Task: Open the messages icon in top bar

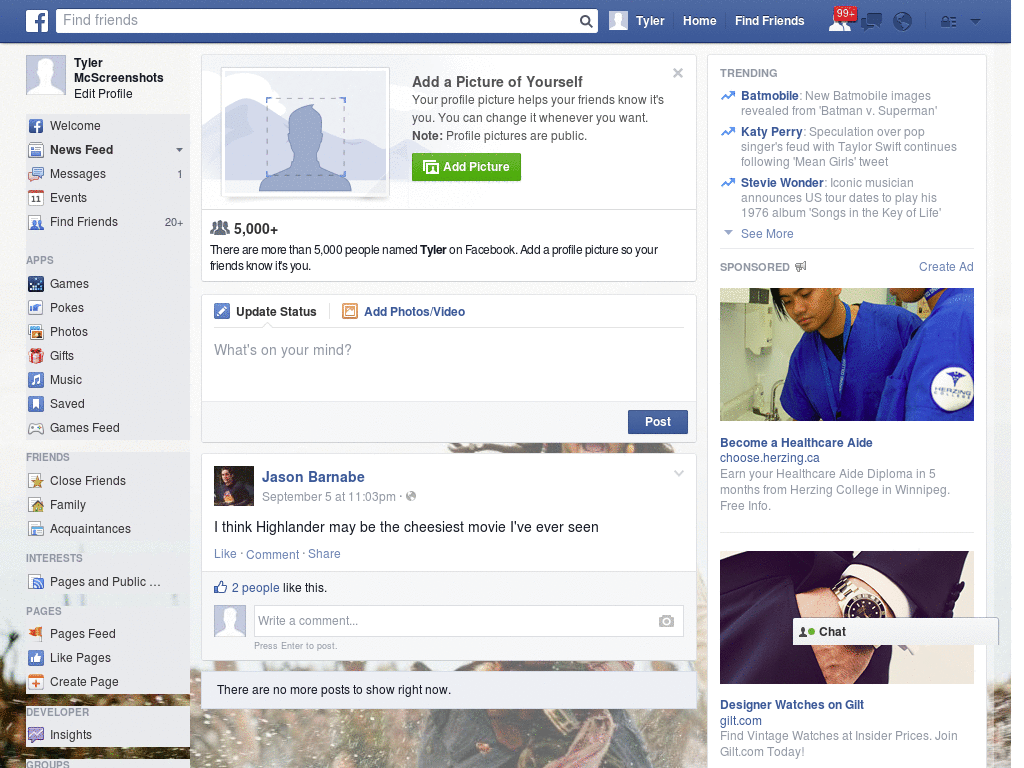Action: (x=871, y=22)
